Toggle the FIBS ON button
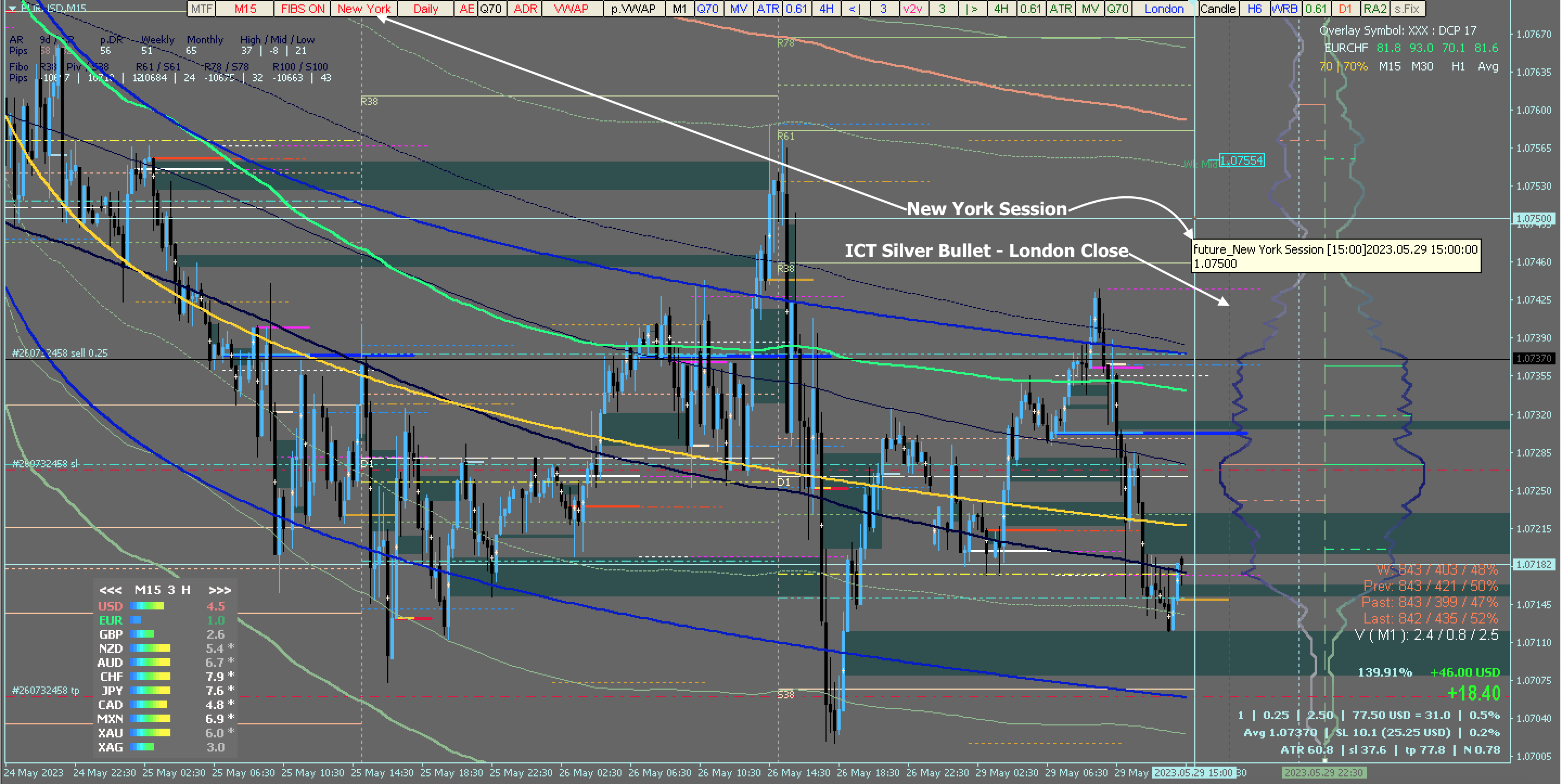The width and height of the screenshot is (1562, 784). [x=303, y=9]
